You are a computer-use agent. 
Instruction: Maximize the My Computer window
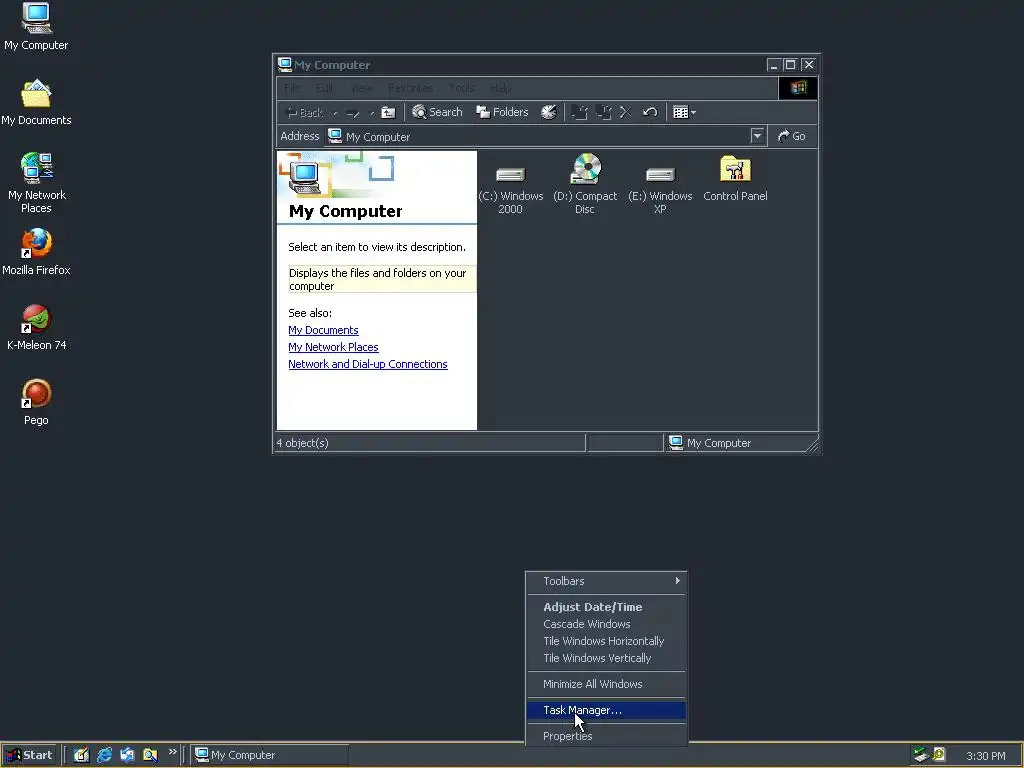pos(790,65)
